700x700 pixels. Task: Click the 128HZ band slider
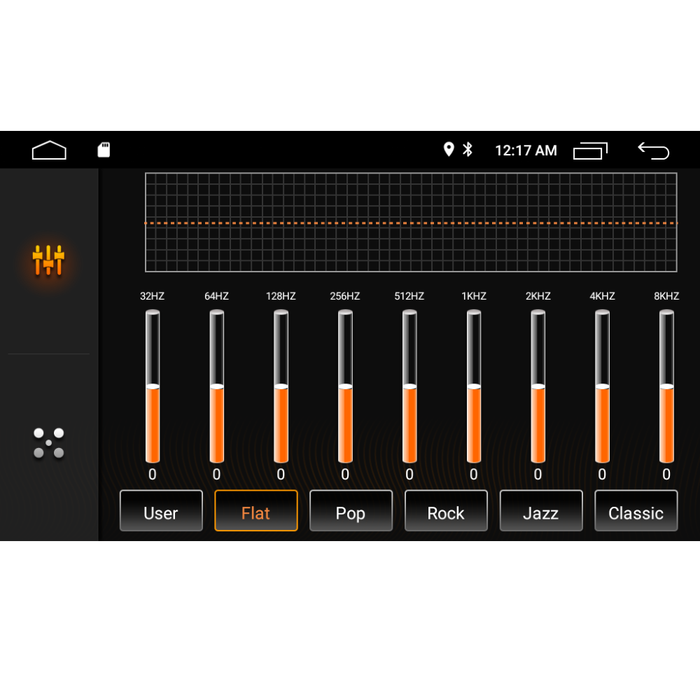click(281, 386)
